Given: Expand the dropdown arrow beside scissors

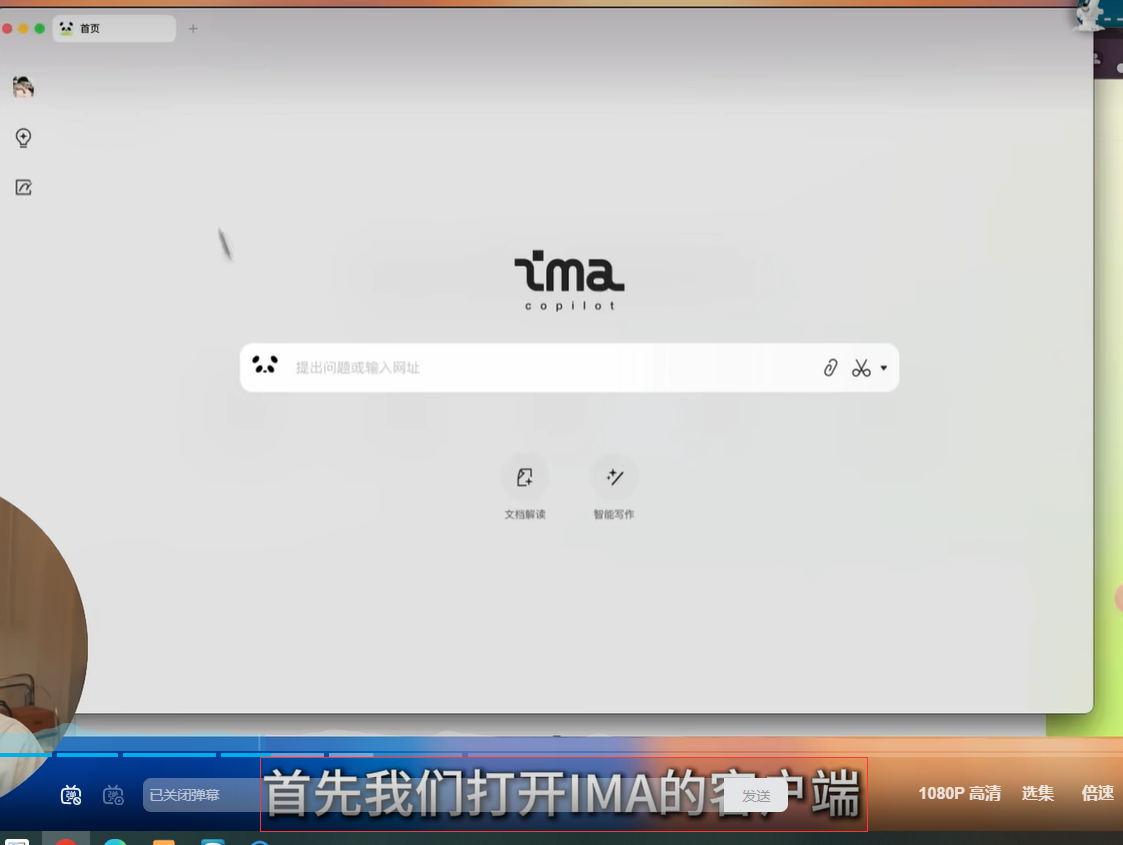Looking at the screenshot, I should pyautogui.click(x=884, y=368).
